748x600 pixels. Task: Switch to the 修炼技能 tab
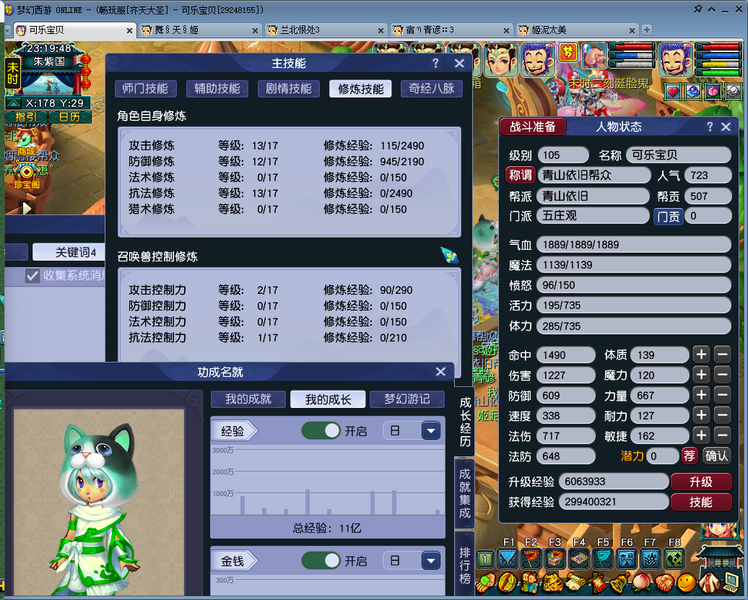361,89
